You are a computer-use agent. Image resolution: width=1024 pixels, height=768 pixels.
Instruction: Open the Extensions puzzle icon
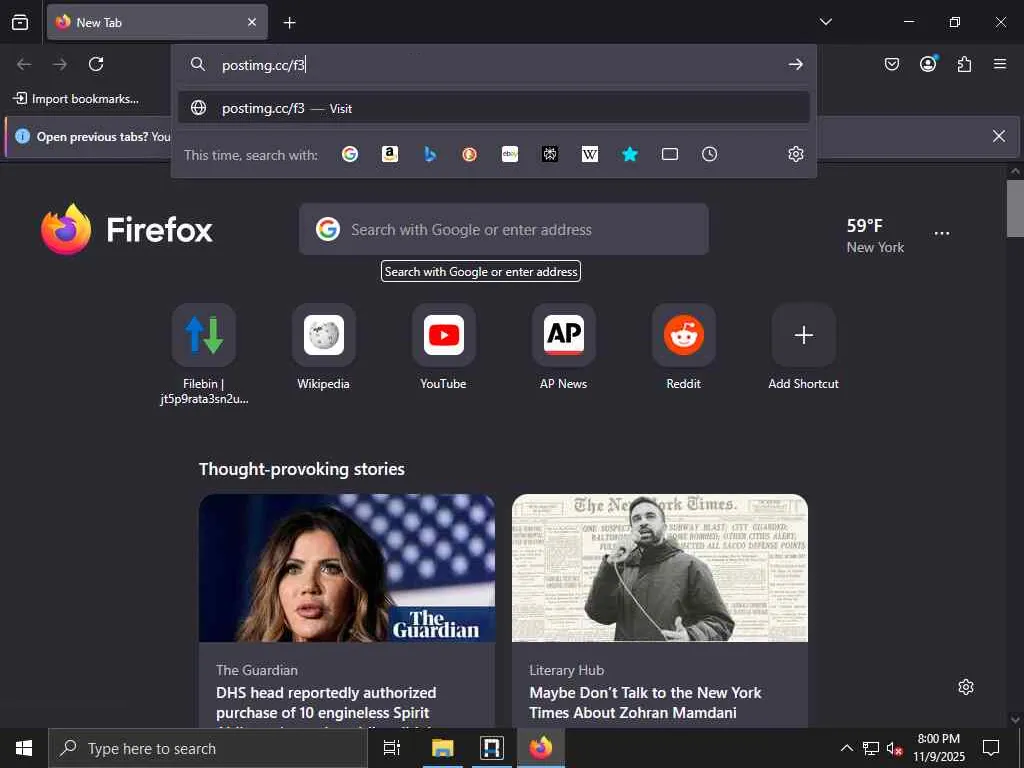(964, 64)
